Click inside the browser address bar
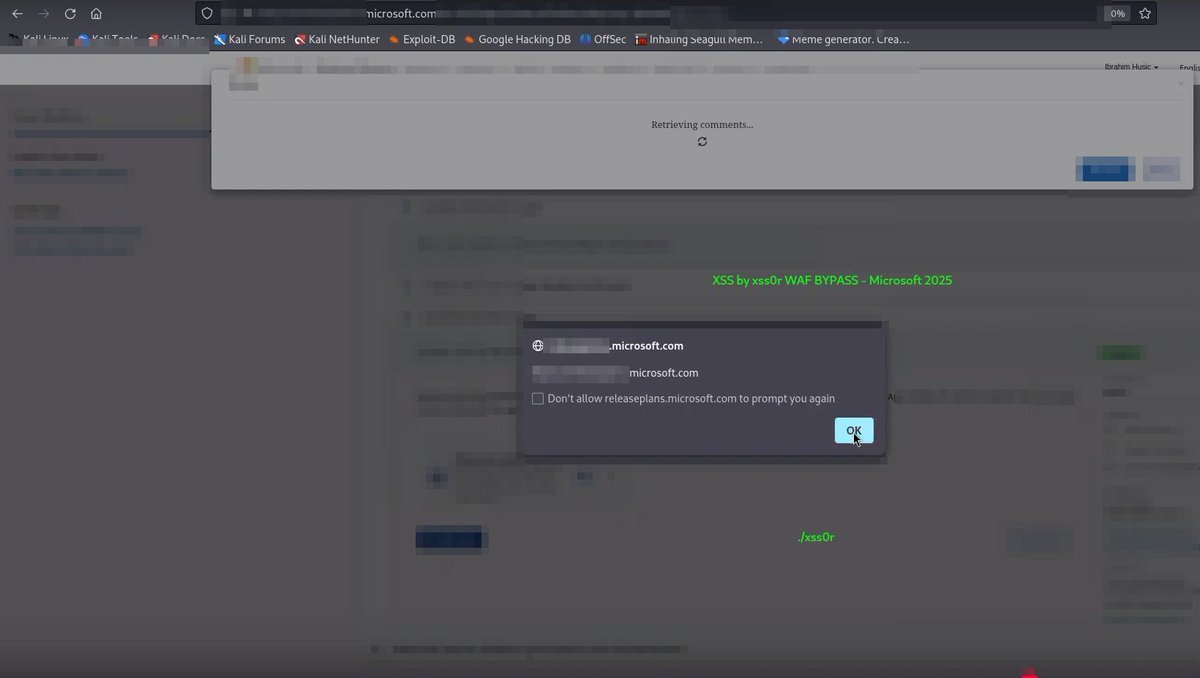 coord(600,13)
